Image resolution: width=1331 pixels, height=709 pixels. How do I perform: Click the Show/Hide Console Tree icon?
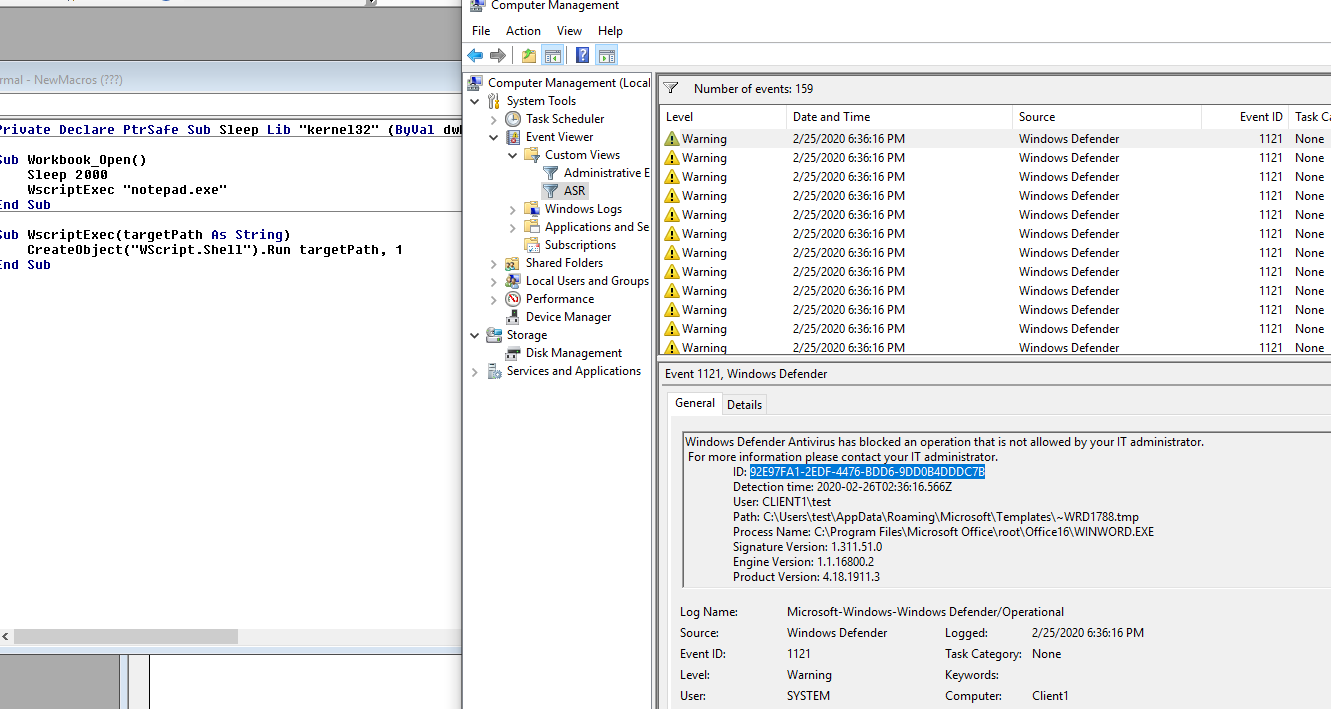(x=552, y=55)
